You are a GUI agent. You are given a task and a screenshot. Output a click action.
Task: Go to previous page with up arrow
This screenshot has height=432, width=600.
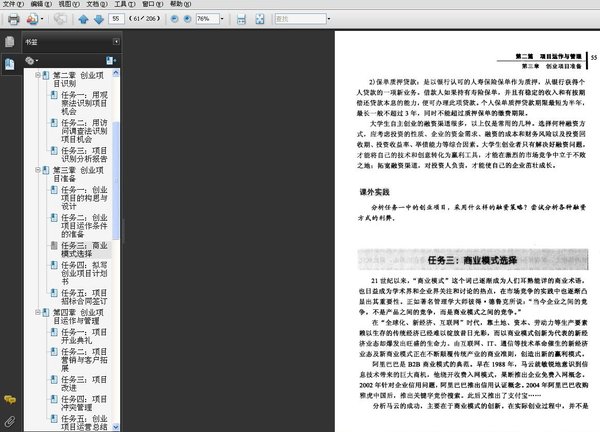coord(83,19)
